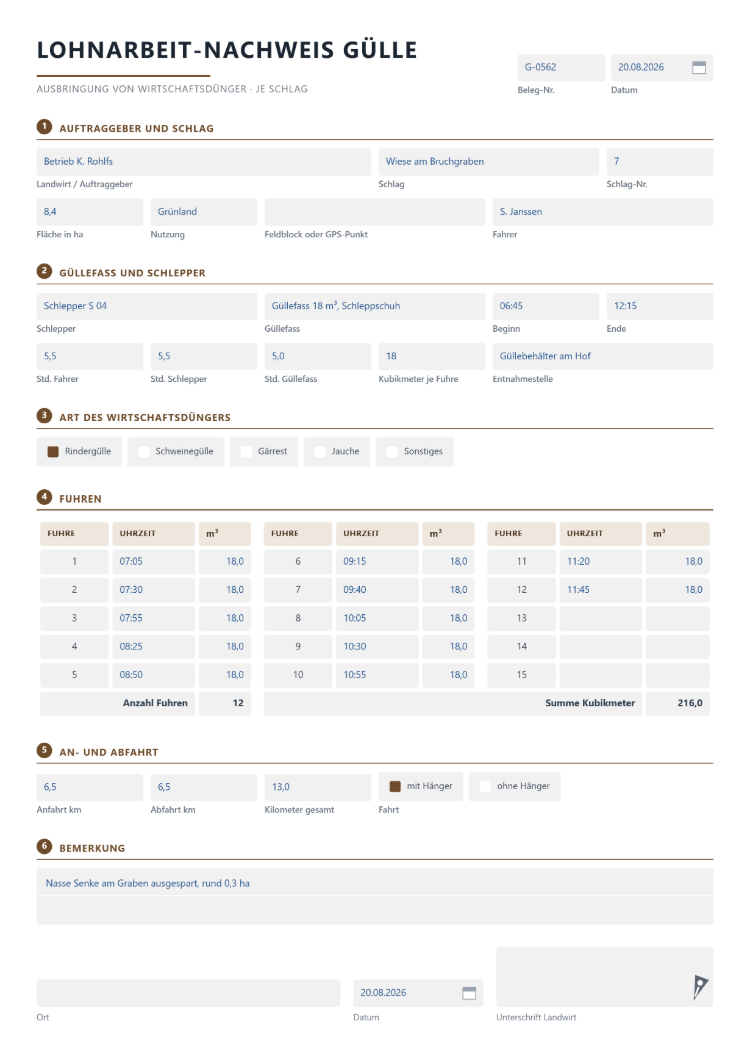Click Fuhre 2 Uhrzeit cell 07:30
The height and width of the screenshot is (1060, 750).
click(154, 590)
